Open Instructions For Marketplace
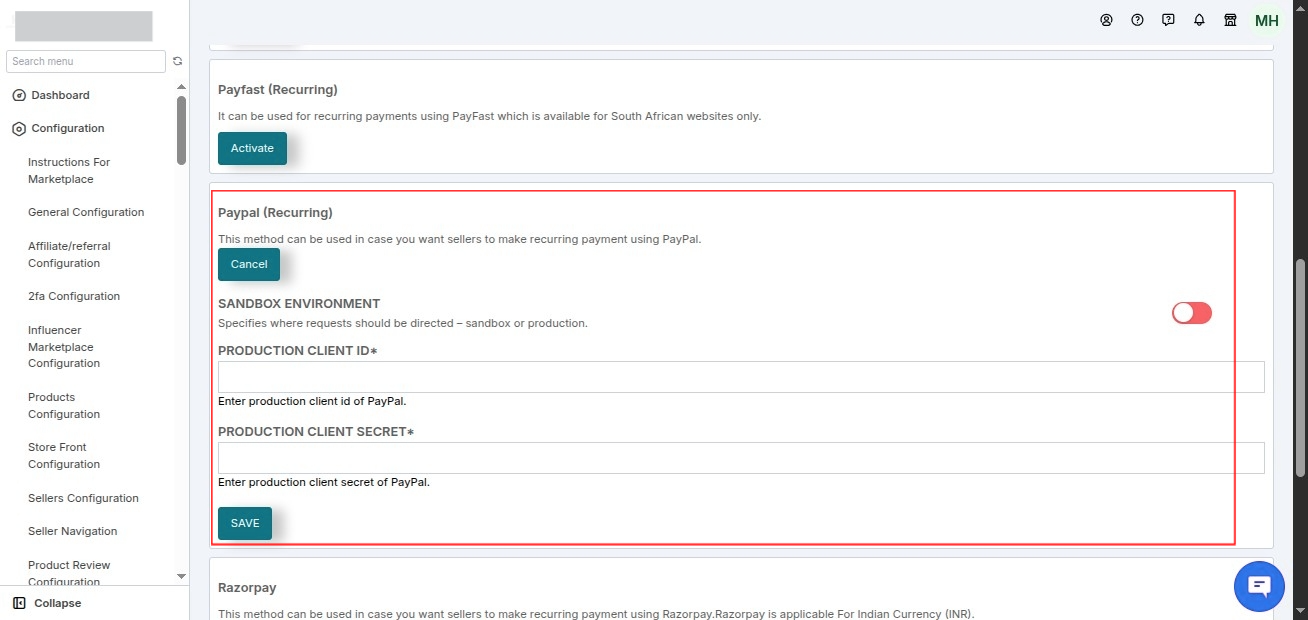Image resolution: width=1308 pixels, height=620 pixels. point(69,171)
